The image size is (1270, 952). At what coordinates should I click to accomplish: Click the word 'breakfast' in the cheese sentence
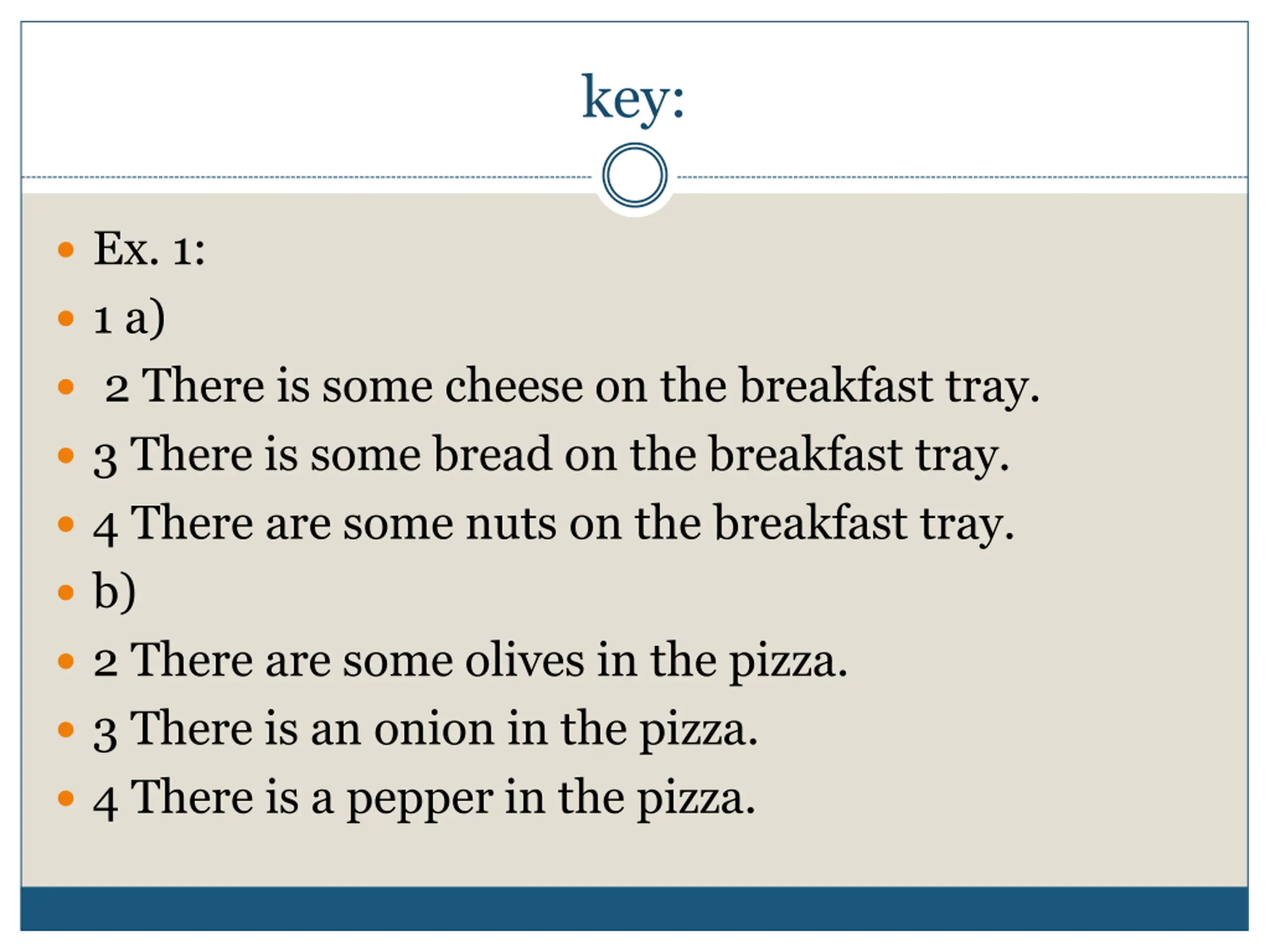click(835, 386)
